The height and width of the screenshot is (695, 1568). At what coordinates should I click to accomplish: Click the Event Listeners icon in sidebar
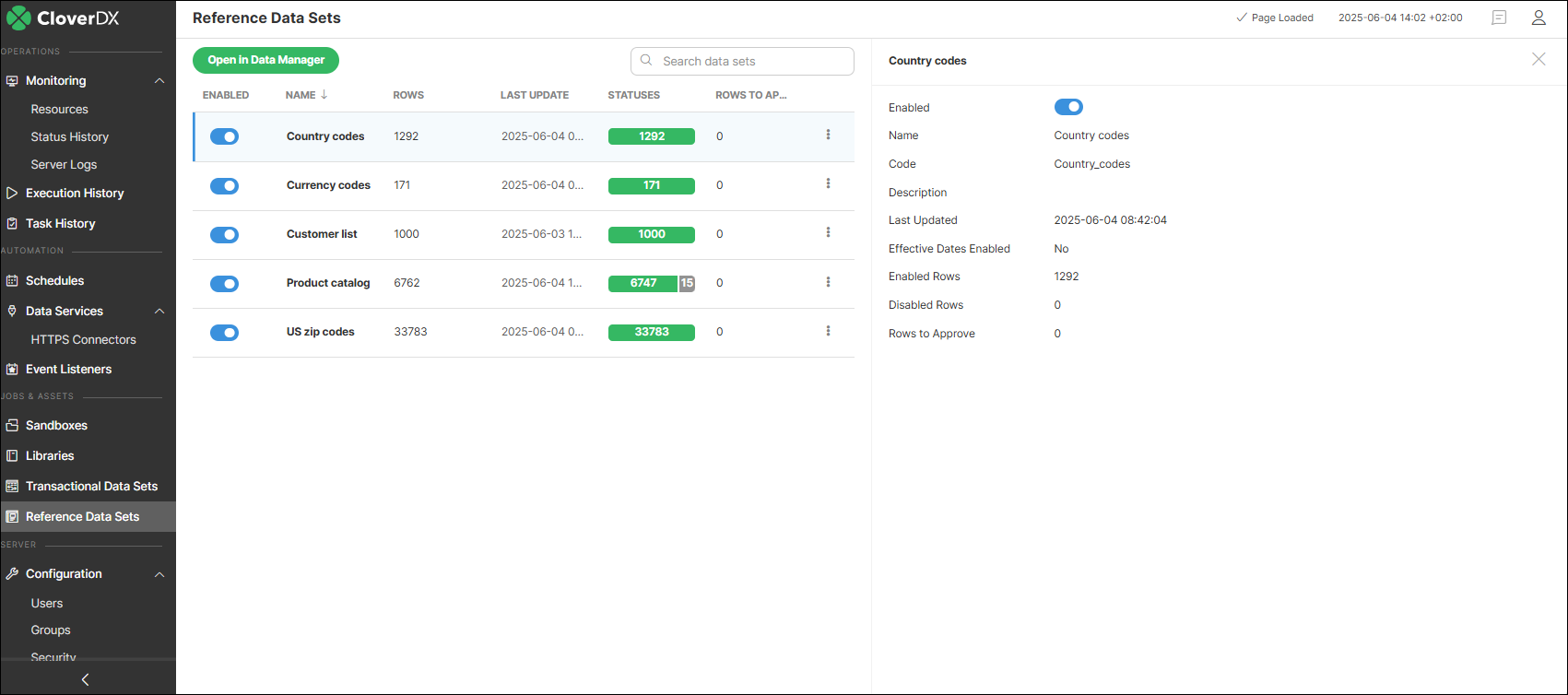click(12, 369)
